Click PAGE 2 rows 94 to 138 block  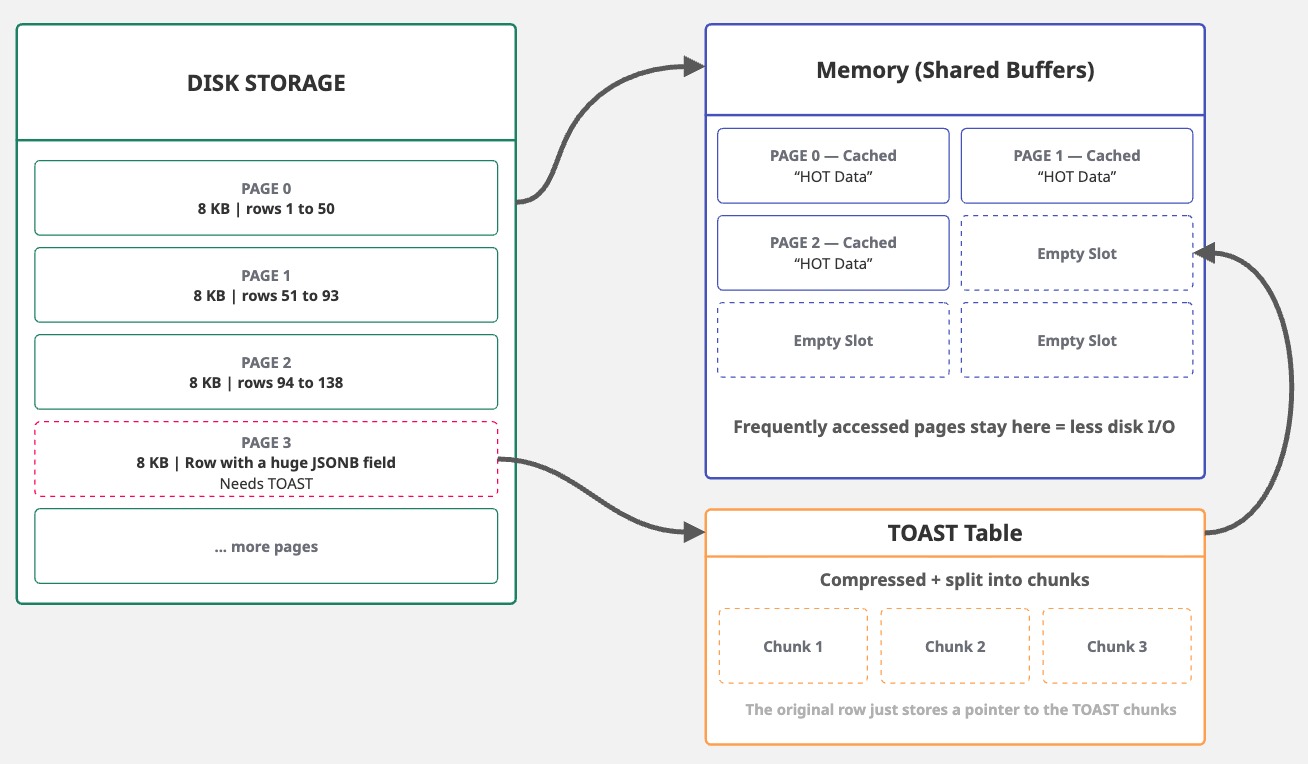pyautogui.click(x=266, y=372)
